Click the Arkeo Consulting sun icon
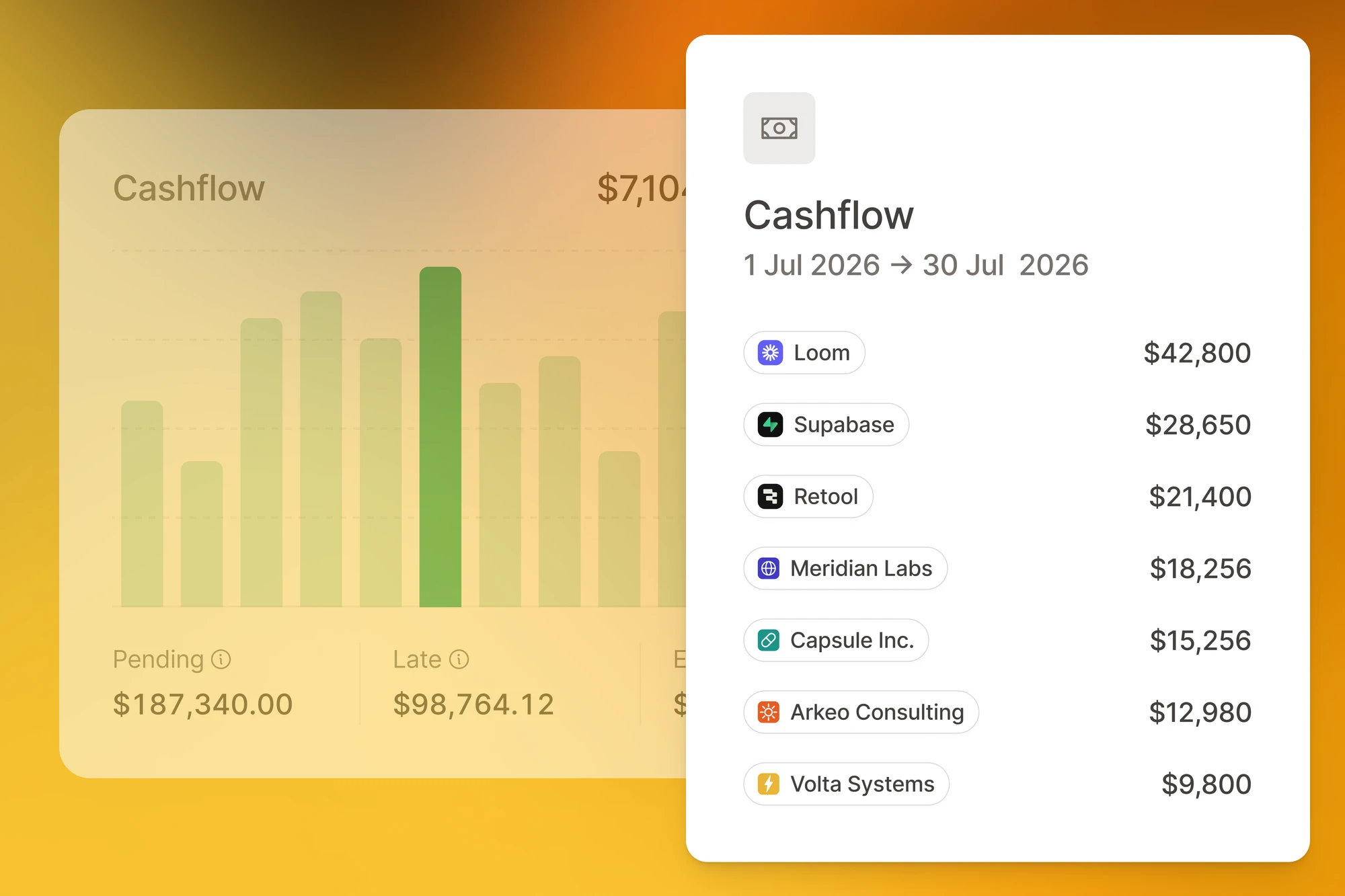The width and height of the screenshot is (1345, 896). (769, 712)
